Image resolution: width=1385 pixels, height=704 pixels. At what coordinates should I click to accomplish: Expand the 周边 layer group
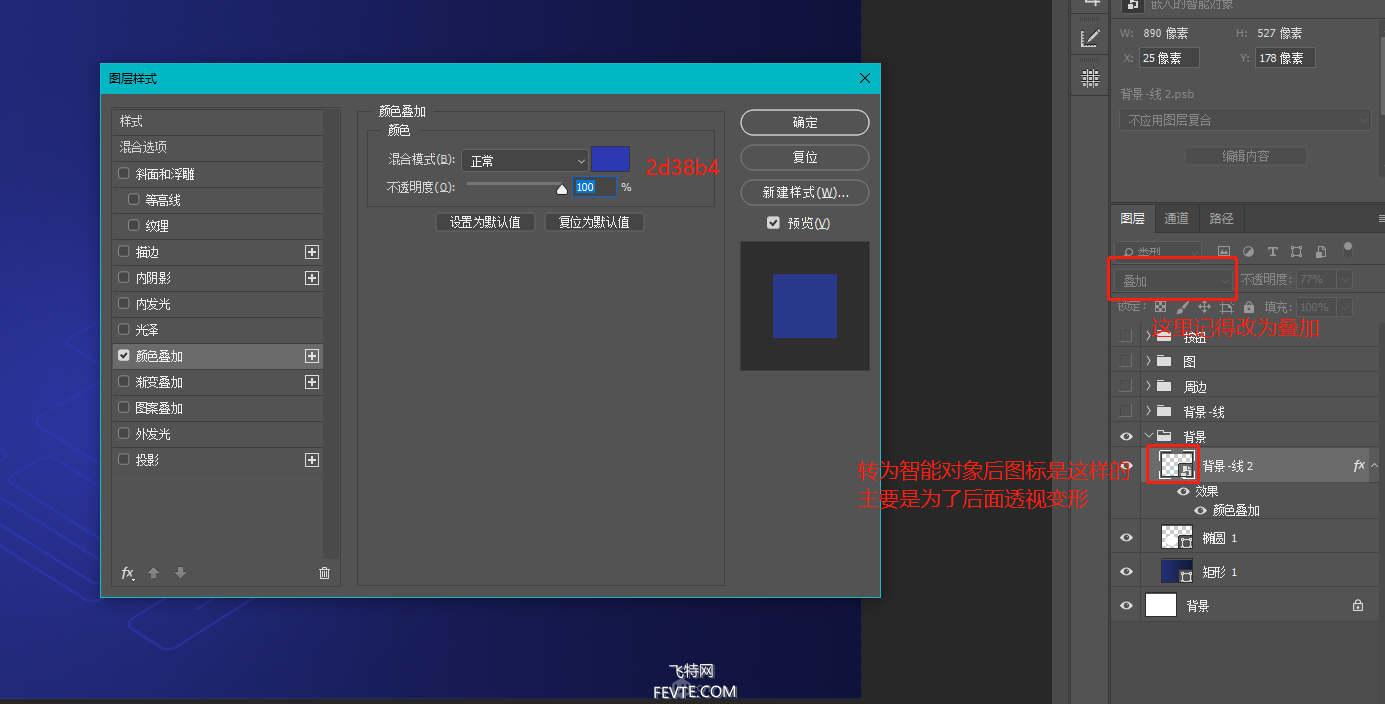(x=1148, y=386)
